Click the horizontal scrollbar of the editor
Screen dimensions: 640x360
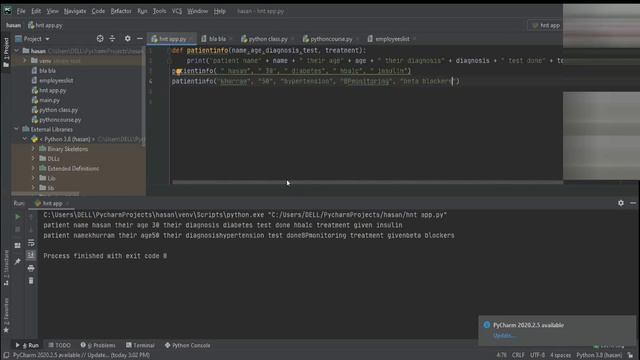coord(367,182)
